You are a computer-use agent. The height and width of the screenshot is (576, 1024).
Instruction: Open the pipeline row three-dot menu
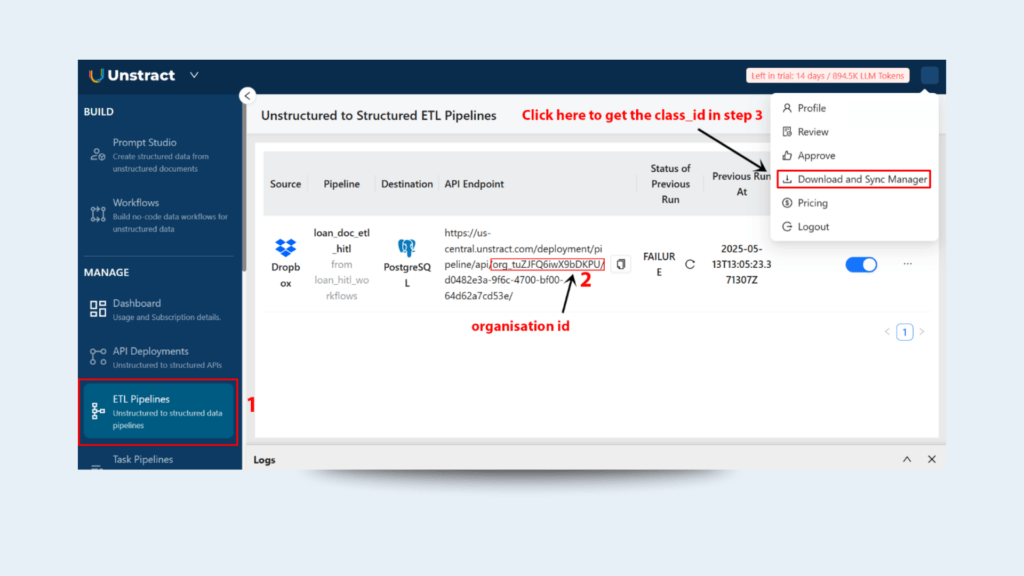click(x=907, y=264)
